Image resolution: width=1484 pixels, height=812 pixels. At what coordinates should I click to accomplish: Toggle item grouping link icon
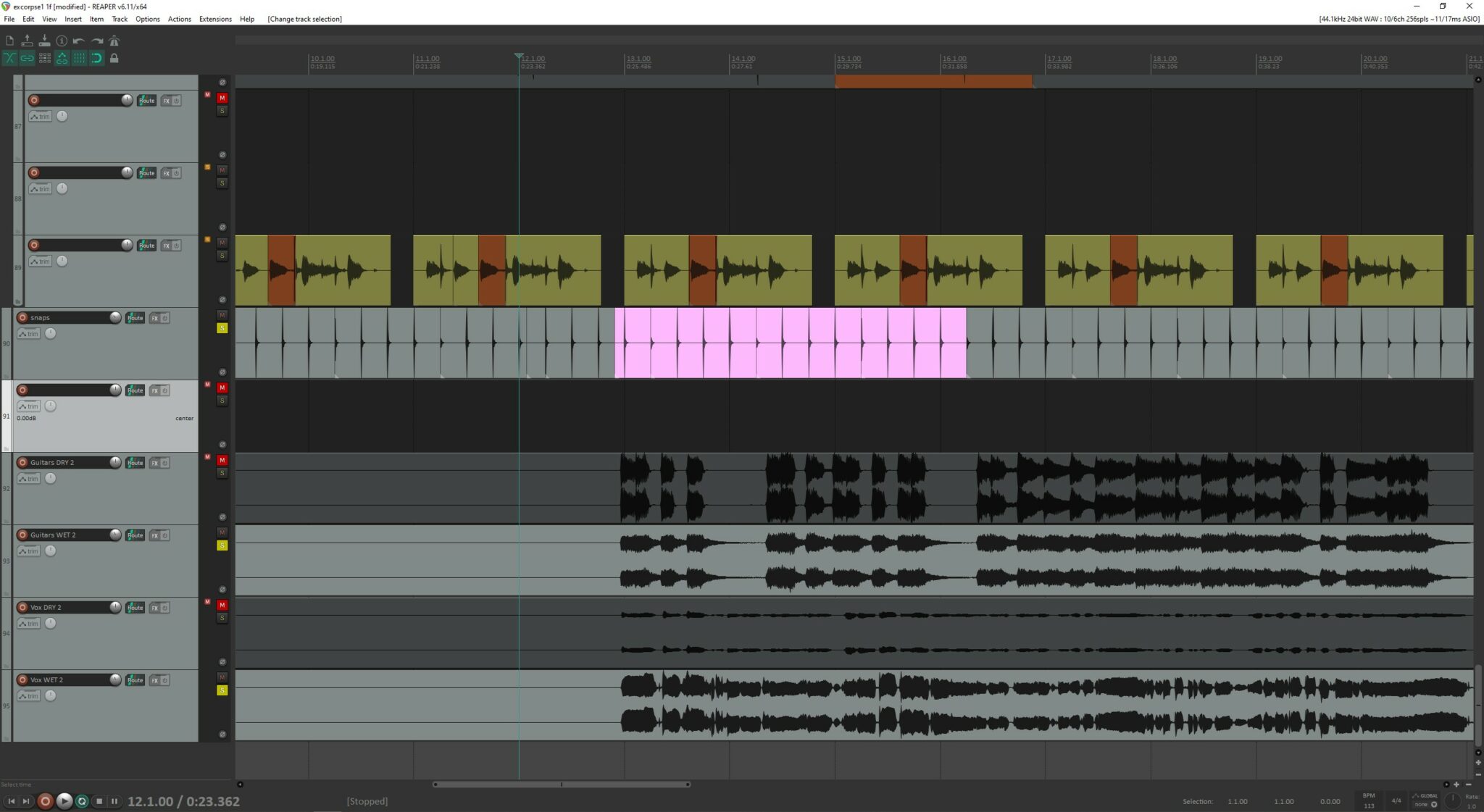(27, 59)
